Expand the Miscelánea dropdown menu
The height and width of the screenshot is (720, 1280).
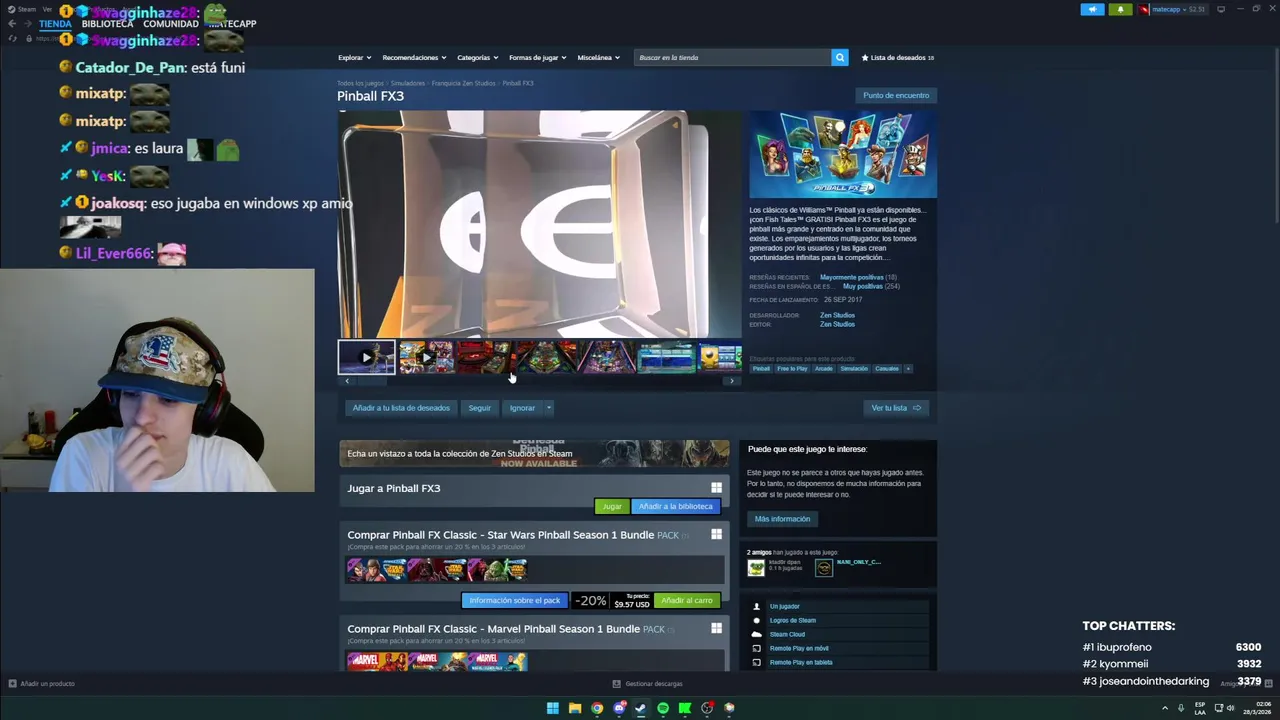(x=598, y=58)
